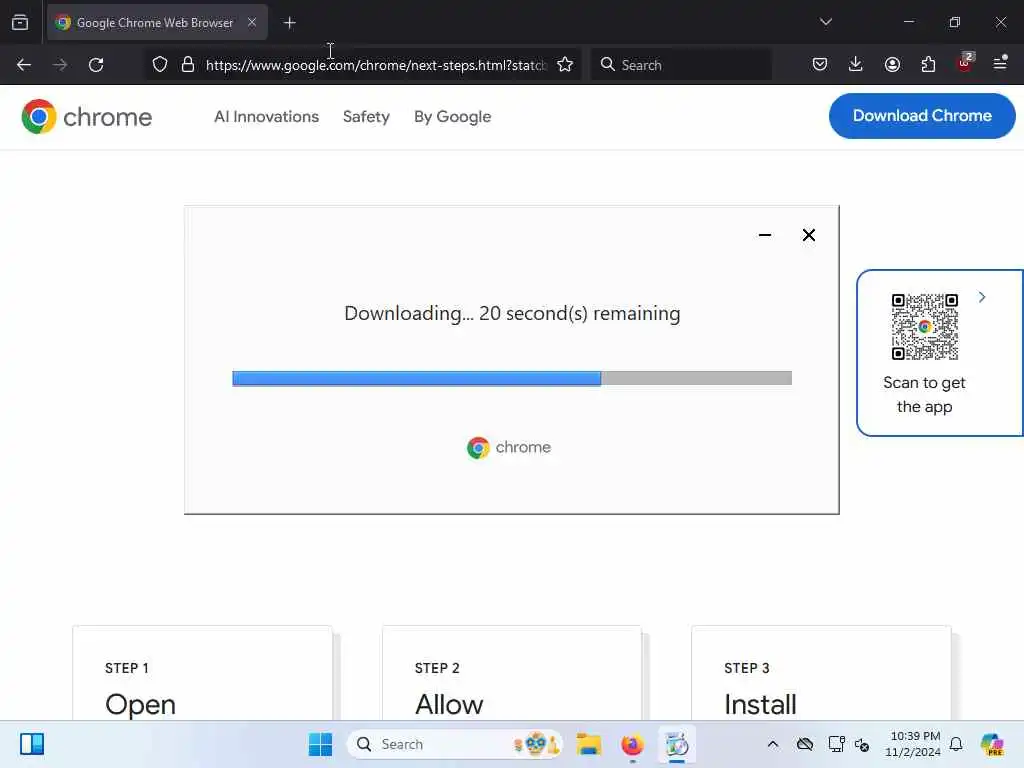
Task: View site security via the padlock icon
Action: [188, 65]
